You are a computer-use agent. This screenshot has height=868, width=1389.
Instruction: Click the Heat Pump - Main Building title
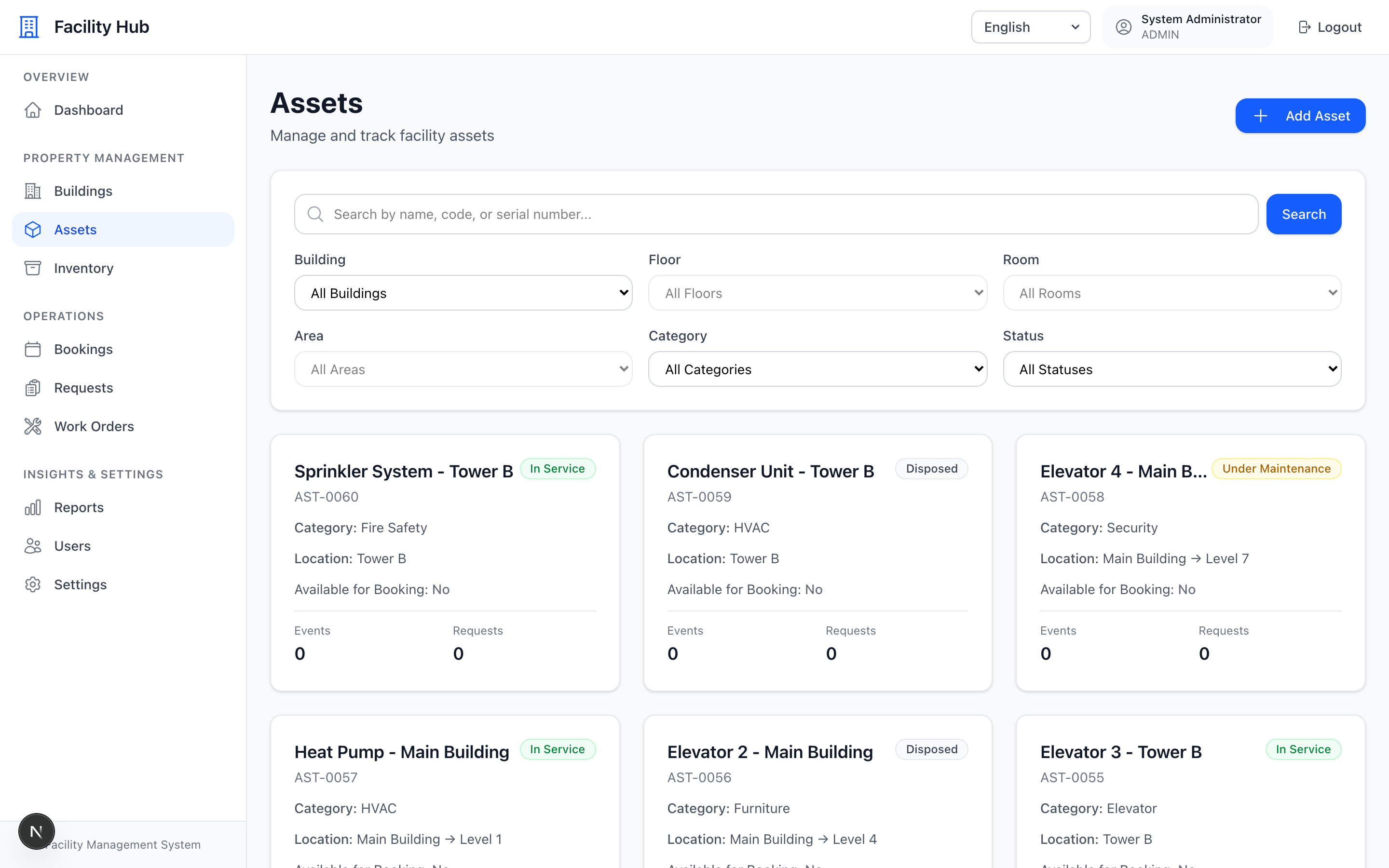tap(402, 752)
